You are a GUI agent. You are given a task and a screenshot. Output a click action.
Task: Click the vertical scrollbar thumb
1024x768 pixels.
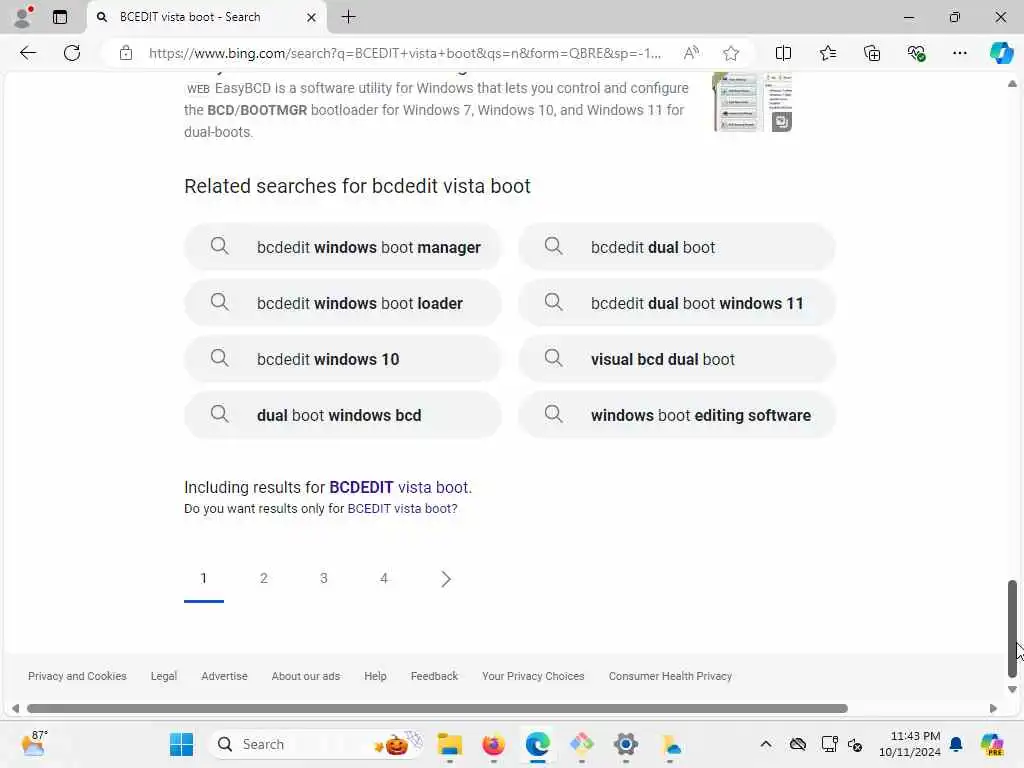1012,628
